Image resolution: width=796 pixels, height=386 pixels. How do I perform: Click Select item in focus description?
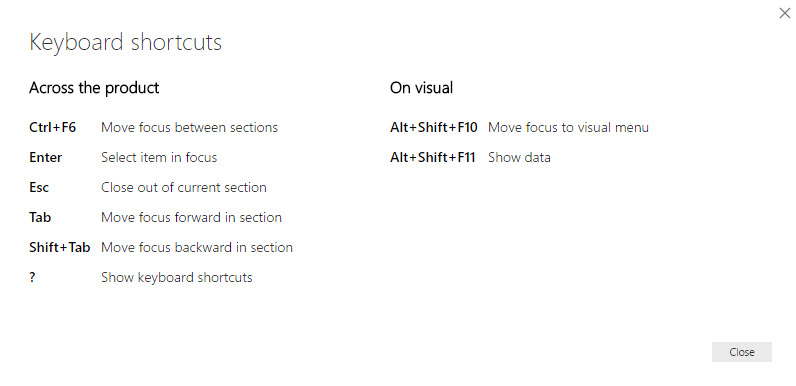[x=159, y=157]
